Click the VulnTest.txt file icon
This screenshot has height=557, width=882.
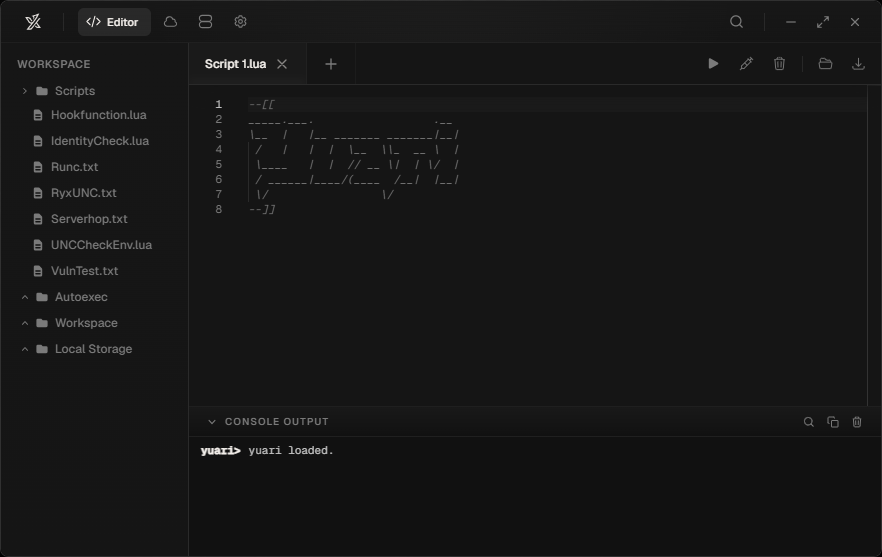[x=38, y=271]
